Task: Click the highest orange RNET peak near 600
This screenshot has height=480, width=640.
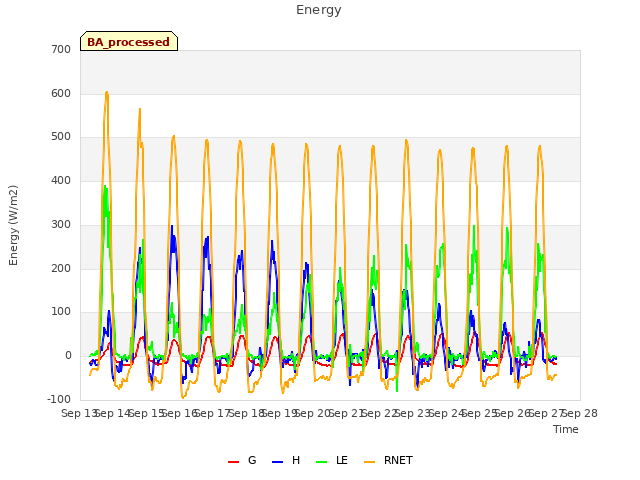Action: pos(107,93)
